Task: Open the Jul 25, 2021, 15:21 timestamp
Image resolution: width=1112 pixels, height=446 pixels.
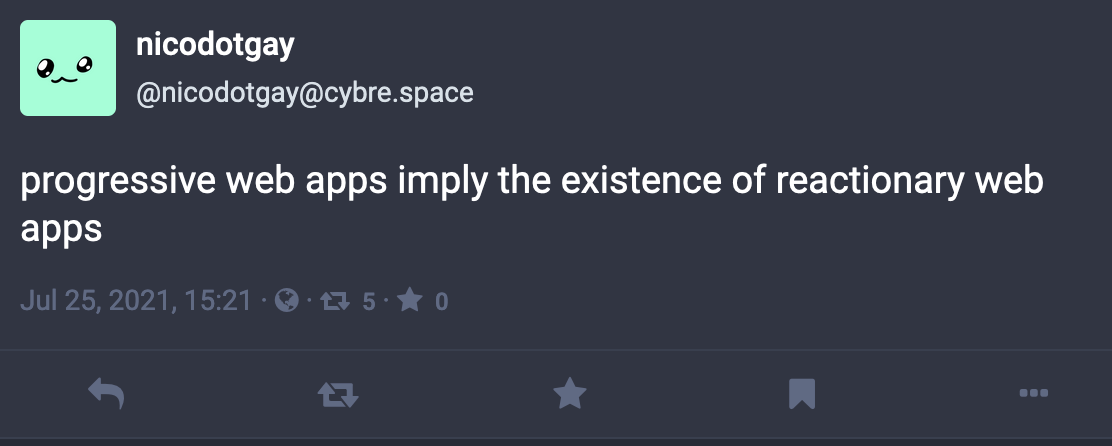Action: click(136, 301)
